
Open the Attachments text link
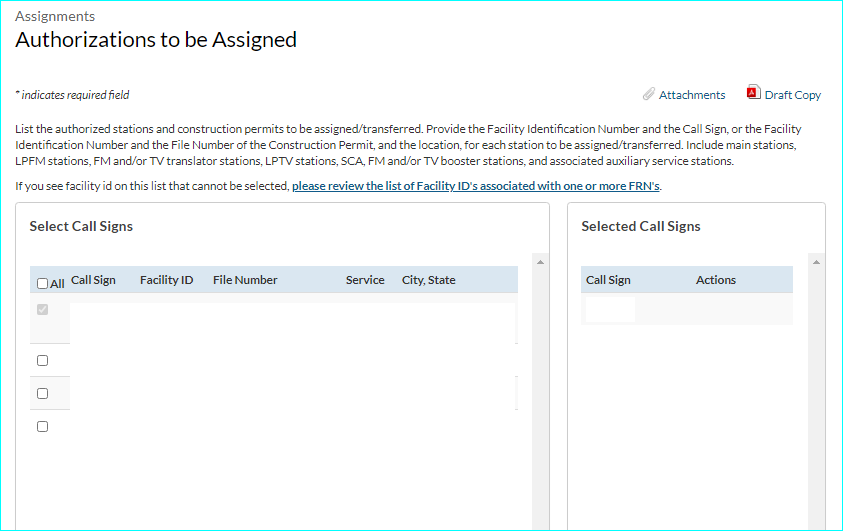(x=692, y=95)
